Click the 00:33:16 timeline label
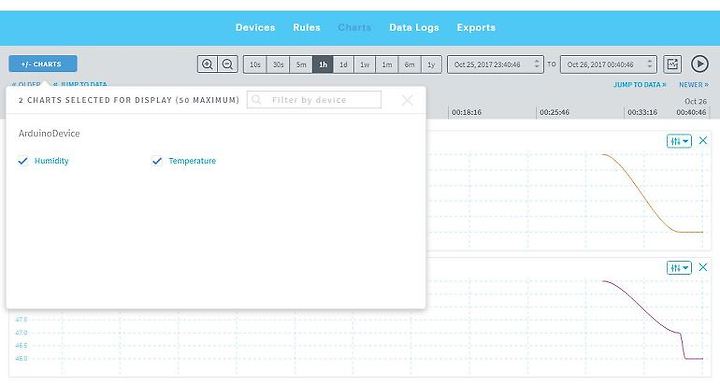 [x=642, y=112]
